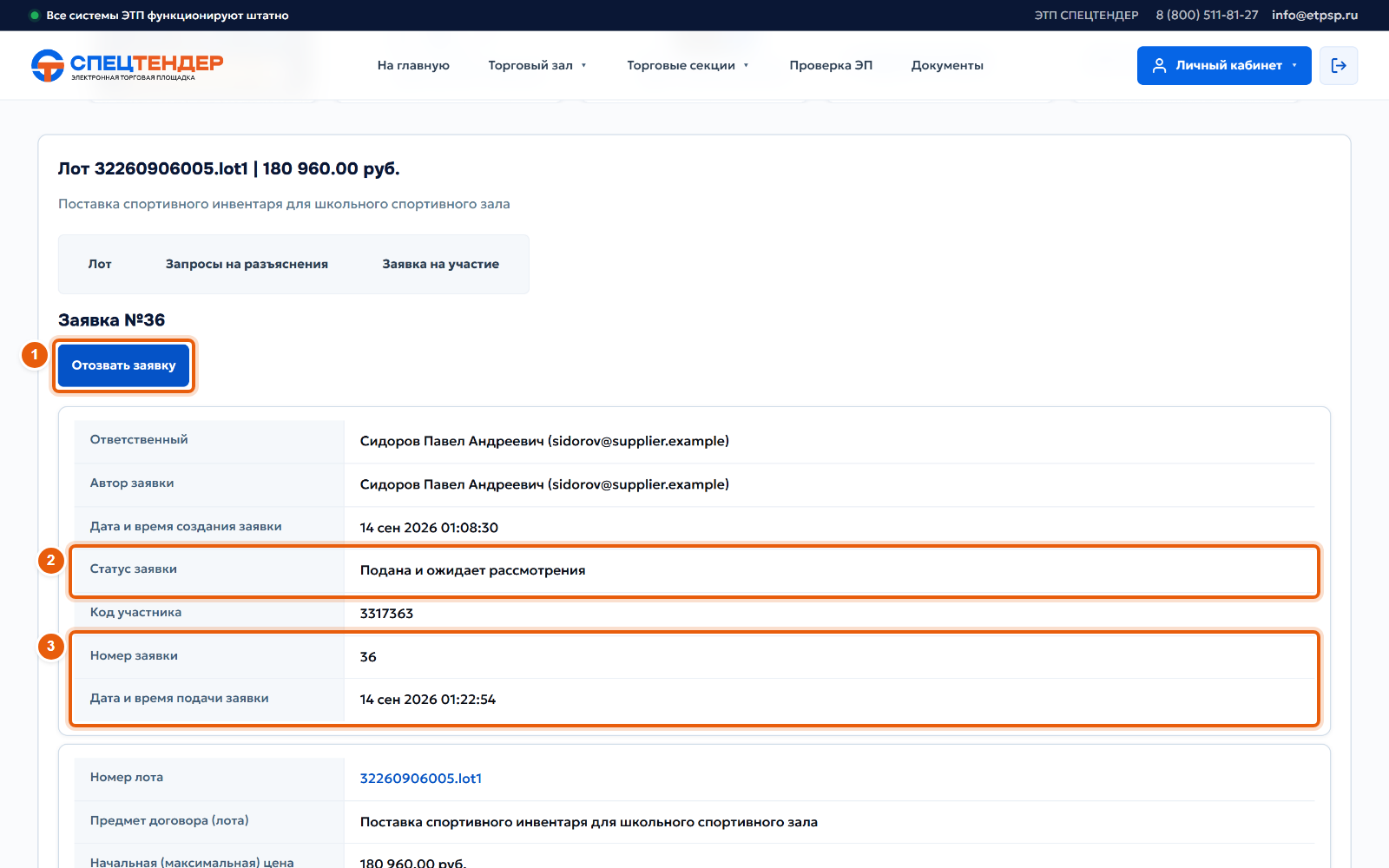Click the Заявка №36 heading

coord(111,320)
